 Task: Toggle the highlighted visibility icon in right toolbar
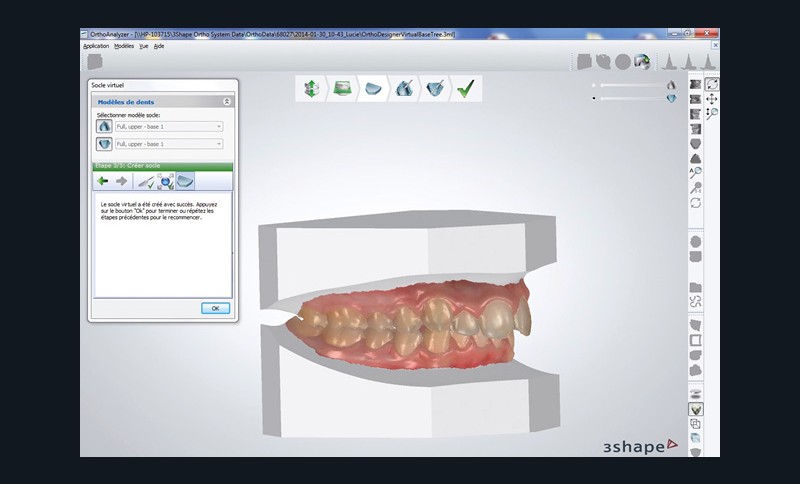(695, 408)
